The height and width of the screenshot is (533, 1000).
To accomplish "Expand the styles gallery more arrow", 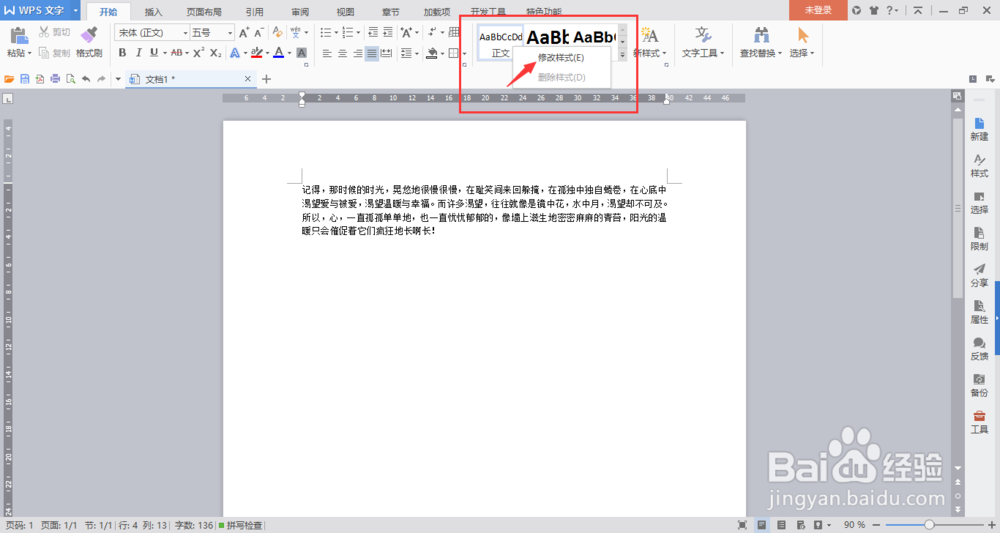I will [x=622, y=55].
